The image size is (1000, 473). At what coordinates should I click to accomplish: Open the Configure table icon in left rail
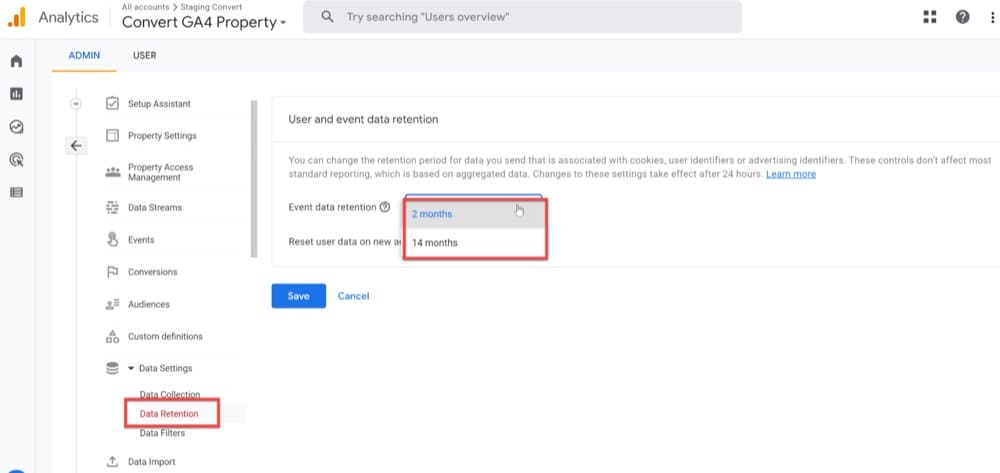[x=17, y=192]
